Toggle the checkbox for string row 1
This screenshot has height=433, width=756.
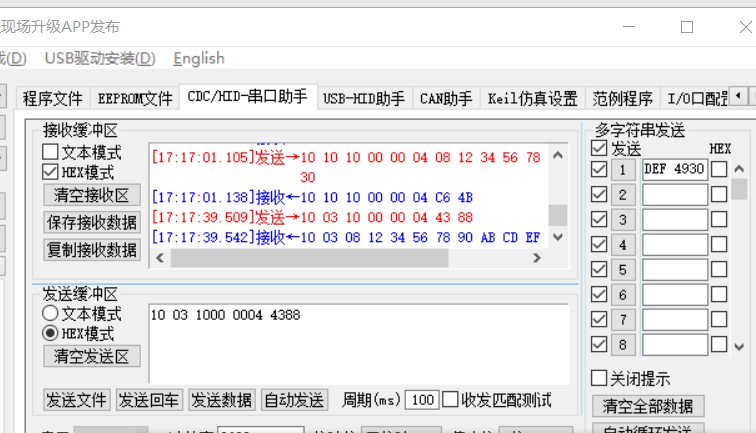point(599,169)
